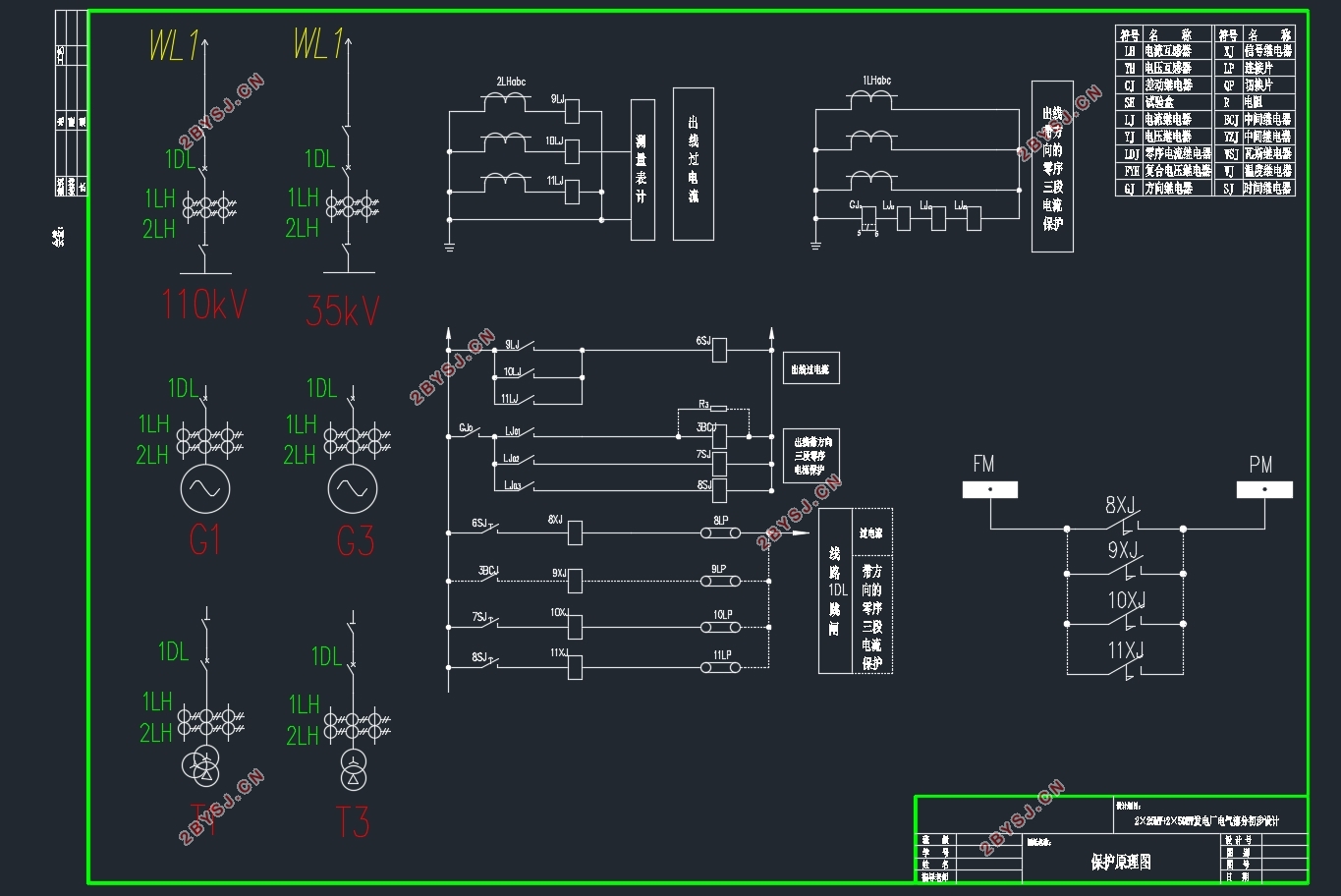The image size is (1341, 896).
Task: Click the large 11XJ label in the FM-PM circuit
Action: pyautogui.click(x=1128, y=650)
